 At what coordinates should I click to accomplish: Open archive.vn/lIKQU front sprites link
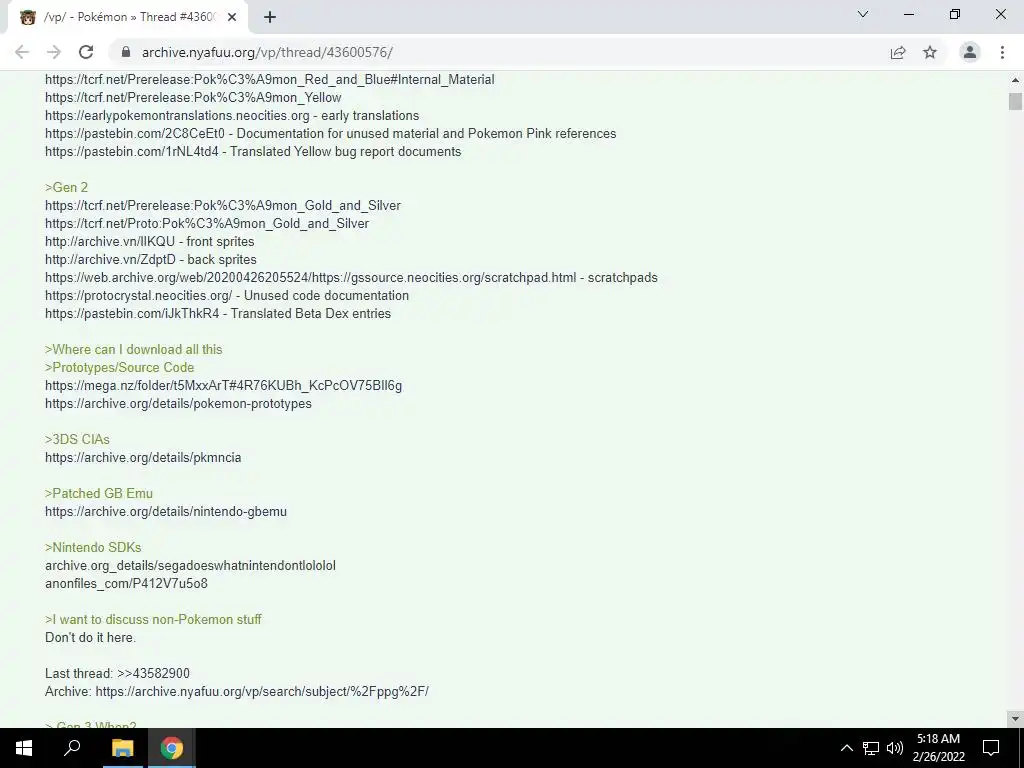pos(110,242)
